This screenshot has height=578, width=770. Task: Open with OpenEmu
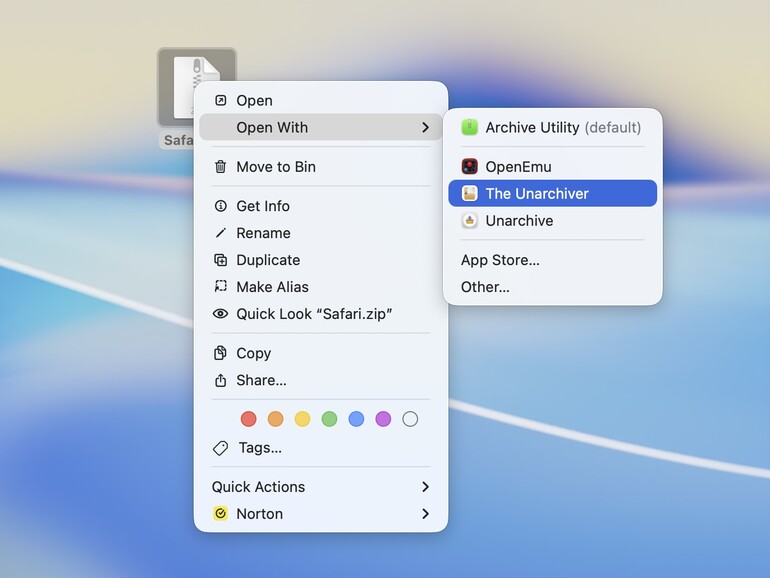coord(552,166)
